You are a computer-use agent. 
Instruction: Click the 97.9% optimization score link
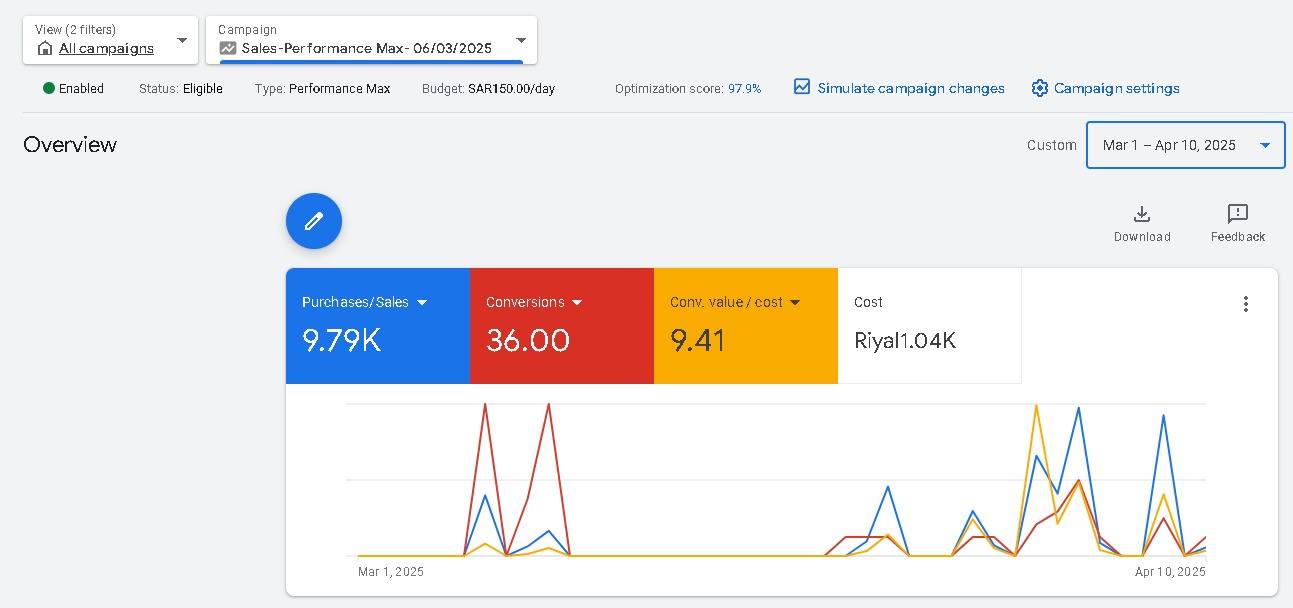[744, 88]
